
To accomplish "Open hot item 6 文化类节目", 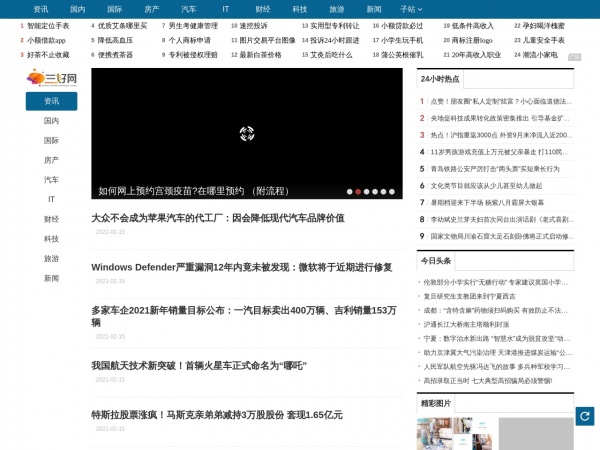I will 486,186.
